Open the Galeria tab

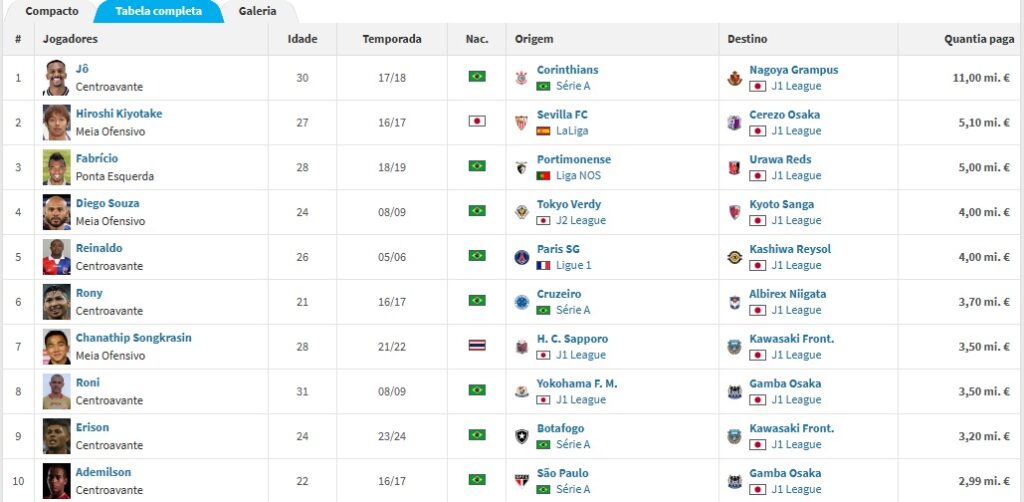(x=257, y=11)
